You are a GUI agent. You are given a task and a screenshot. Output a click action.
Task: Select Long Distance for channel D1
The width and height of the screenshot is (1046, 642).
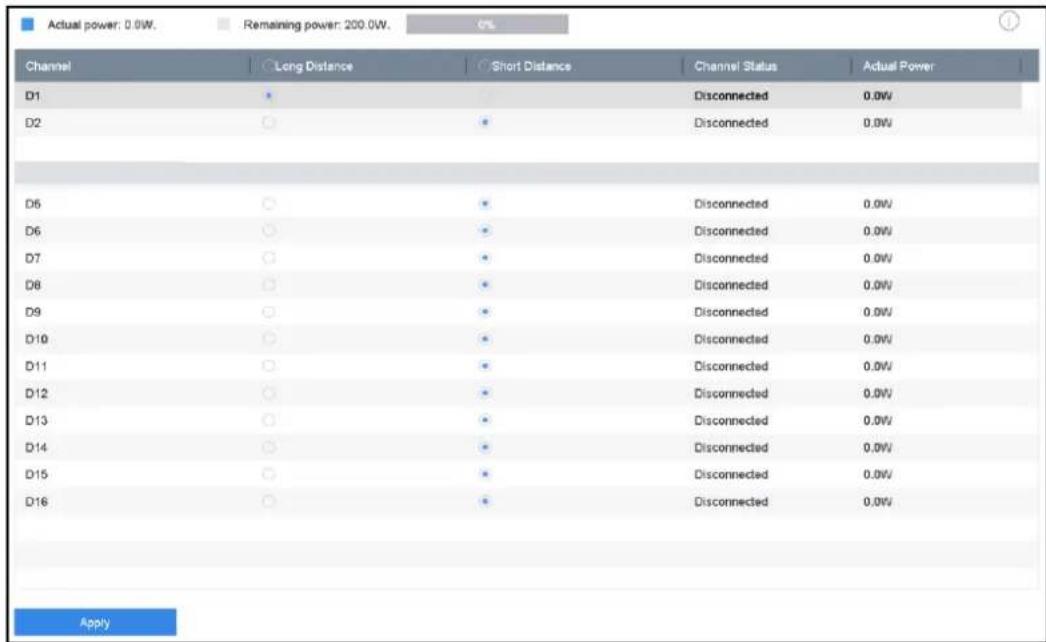click(x=269, y=95)
